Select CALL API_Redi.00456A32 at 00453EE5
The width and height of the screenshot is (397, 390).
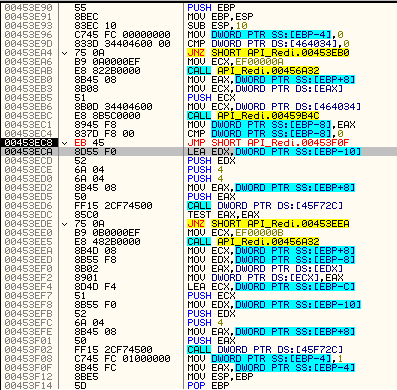click(253, 241)
